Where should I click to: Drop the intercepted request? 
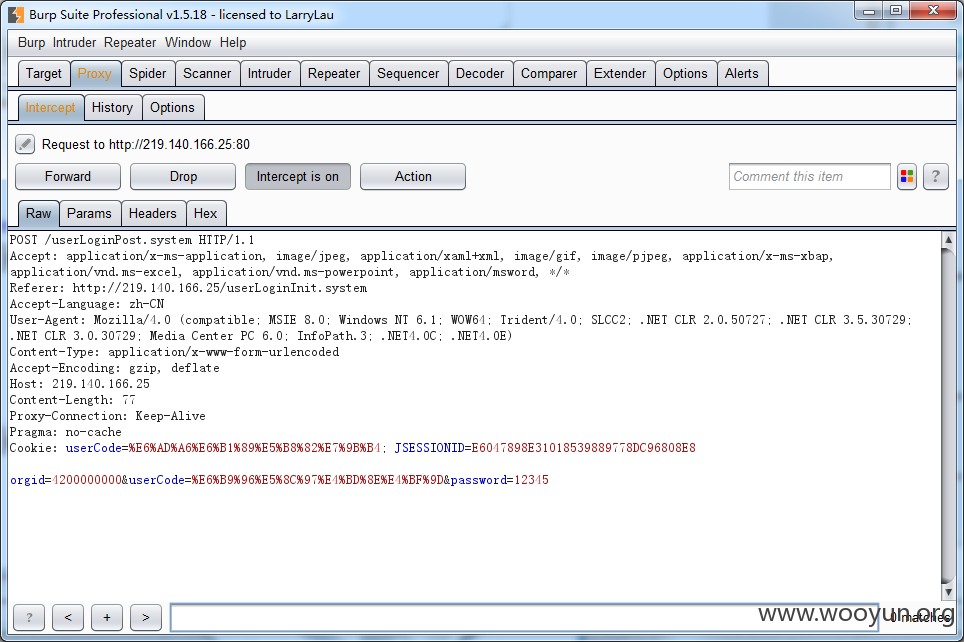click(x=183, y=176)
